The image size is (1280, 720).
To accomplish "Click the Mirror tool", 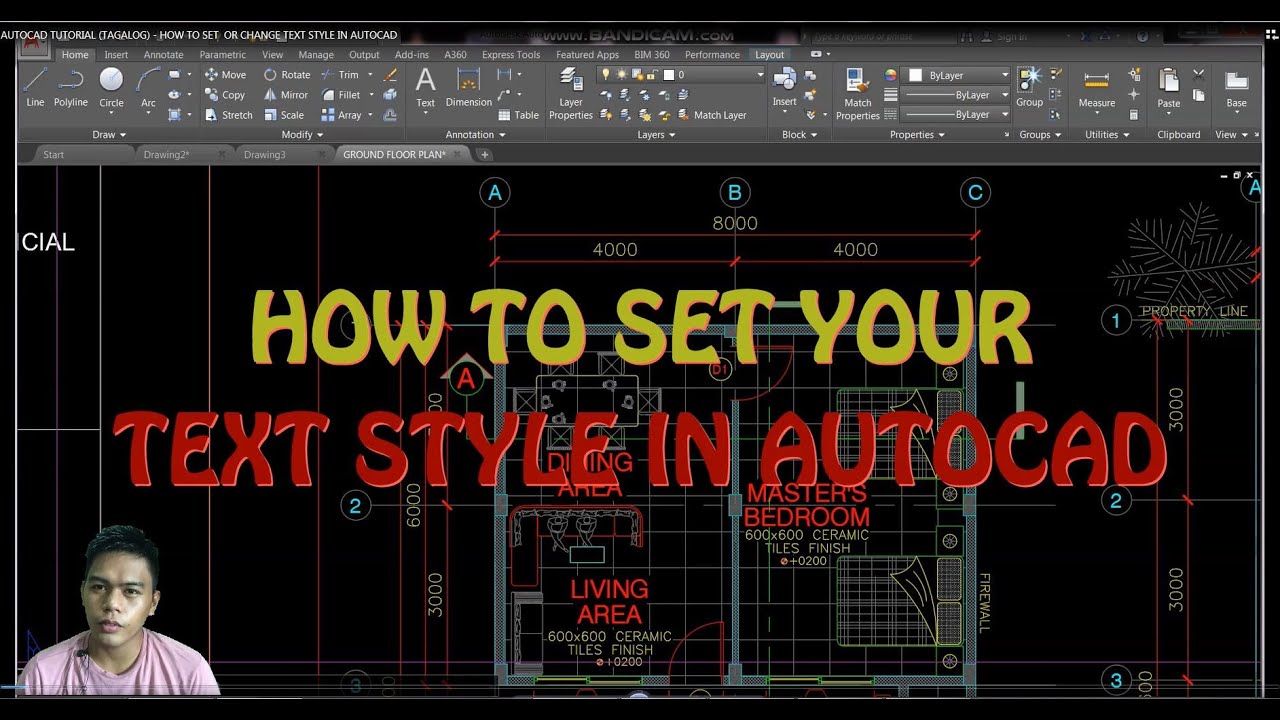I will [286, 95].
